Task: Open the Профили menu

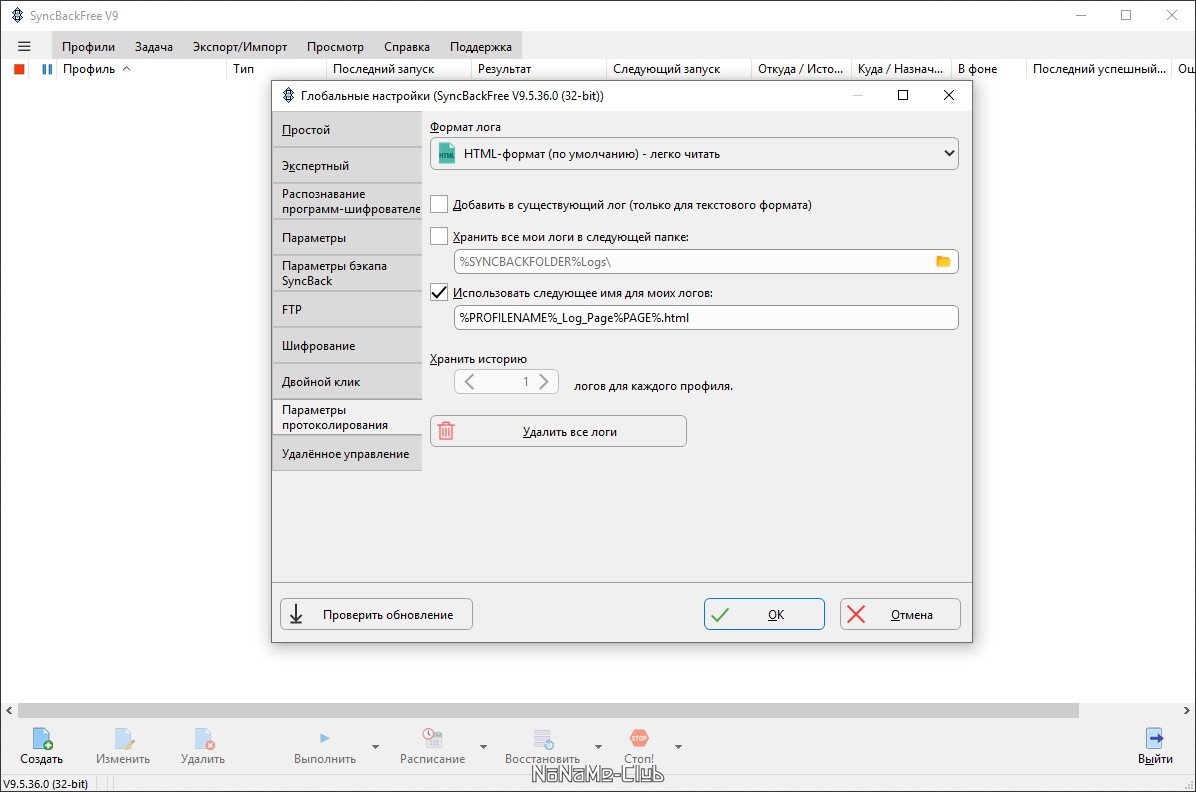Action: pyautogui.click(x=88, y=47)
